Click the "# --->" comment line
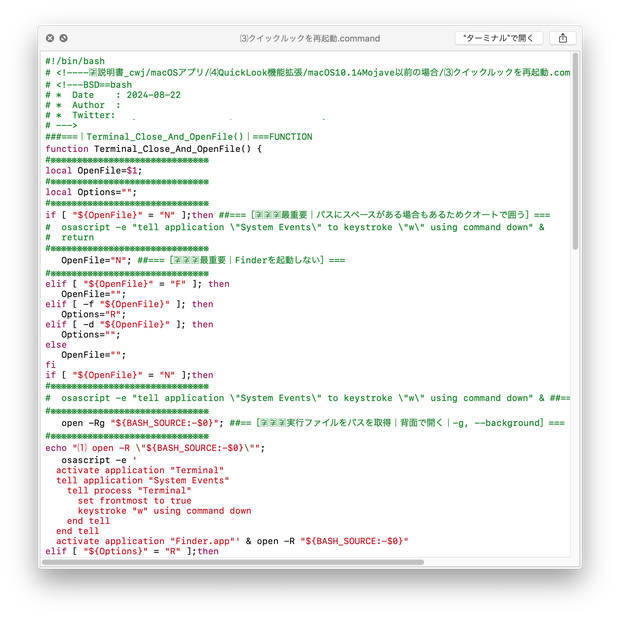This screenshot has width=620, height=619. click(x=61, y=125)
